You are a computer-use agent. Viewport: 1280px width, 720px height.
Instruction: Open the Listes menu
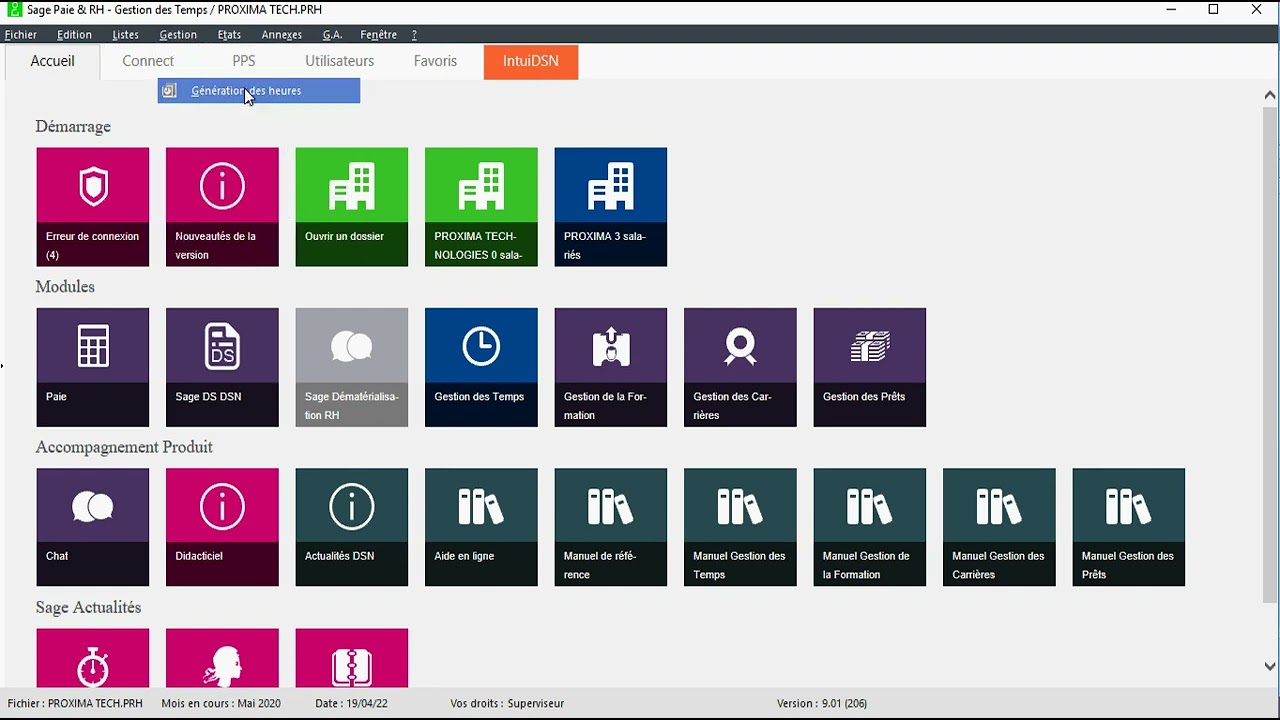click(x=125, y=35)
